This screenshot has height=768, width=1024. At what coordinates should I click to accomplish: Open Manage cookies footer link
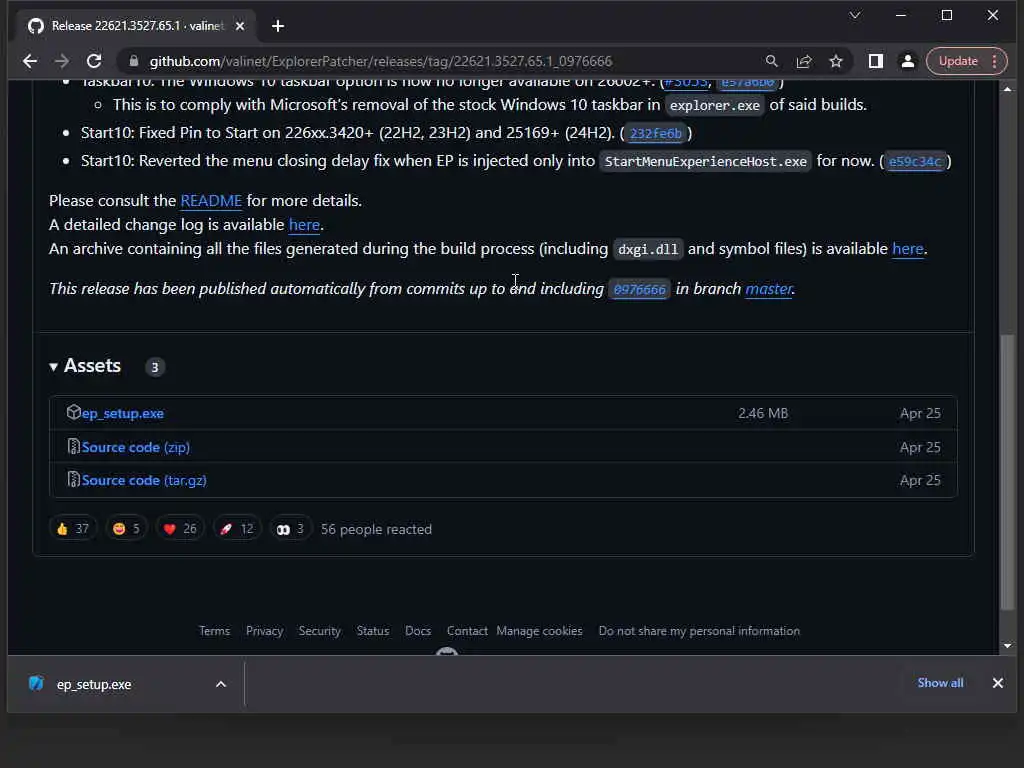click(x=539, y=632)
